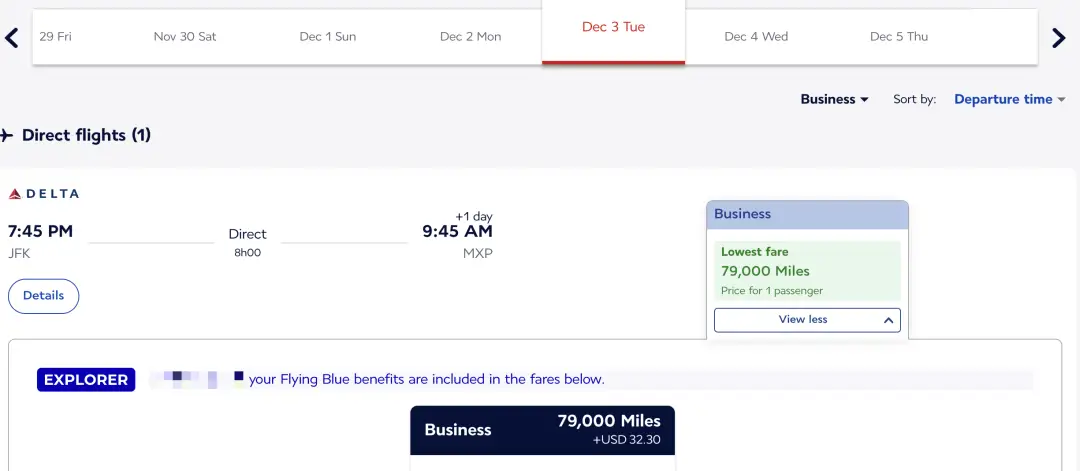This screenshot has height=471, width=1080.
Task: Select the 29 Fri date tab
Action: point(56,37)
